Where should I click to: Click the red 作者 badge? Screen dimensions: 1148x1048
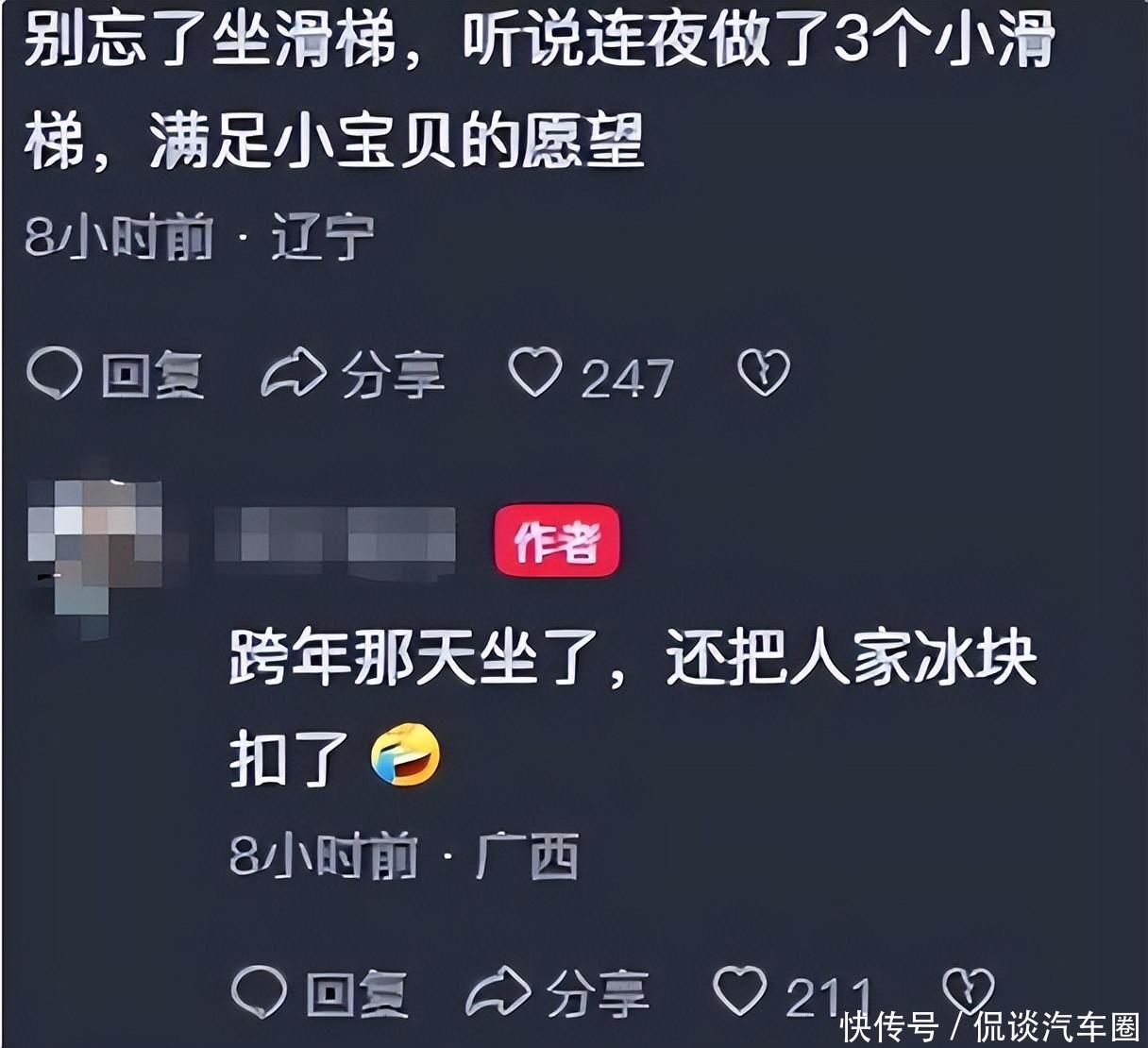557,540
